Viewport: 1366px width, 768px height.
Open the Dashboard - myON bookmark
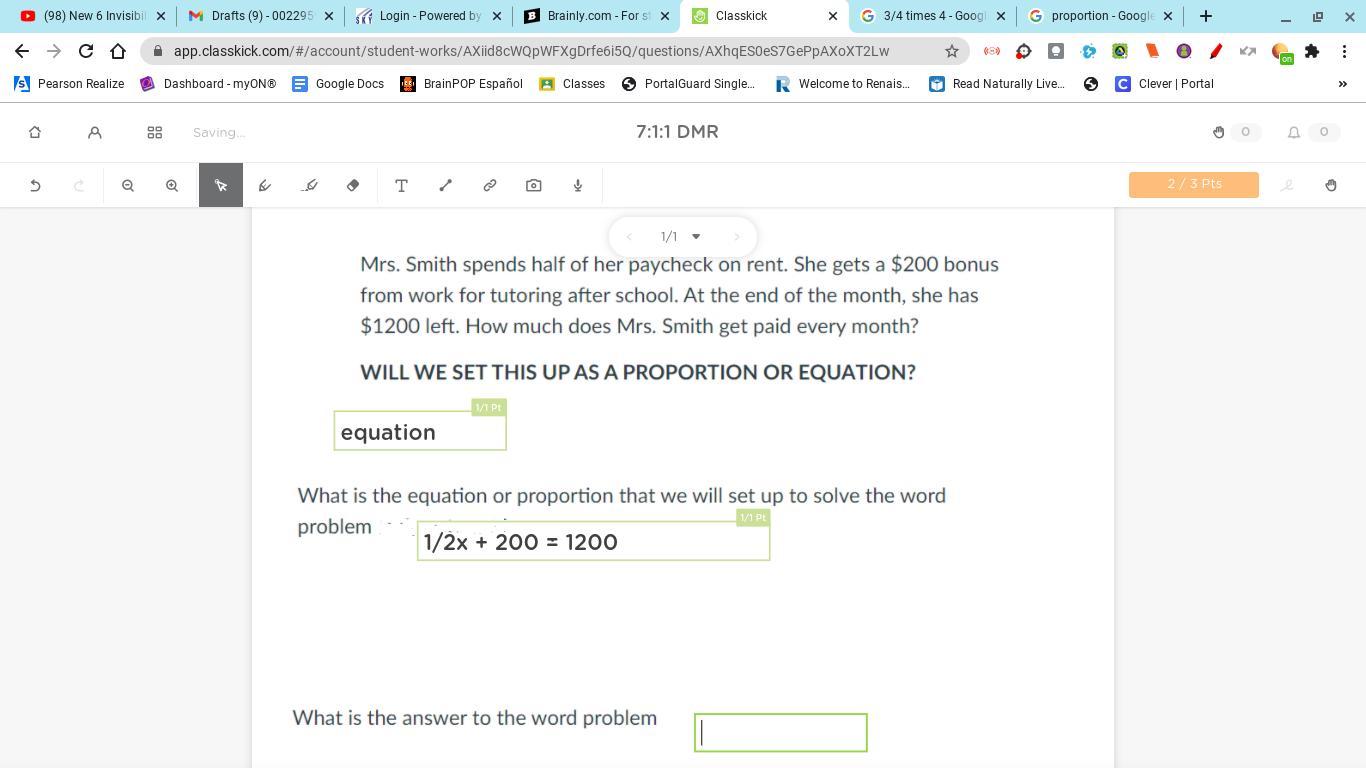pos(208,84)
